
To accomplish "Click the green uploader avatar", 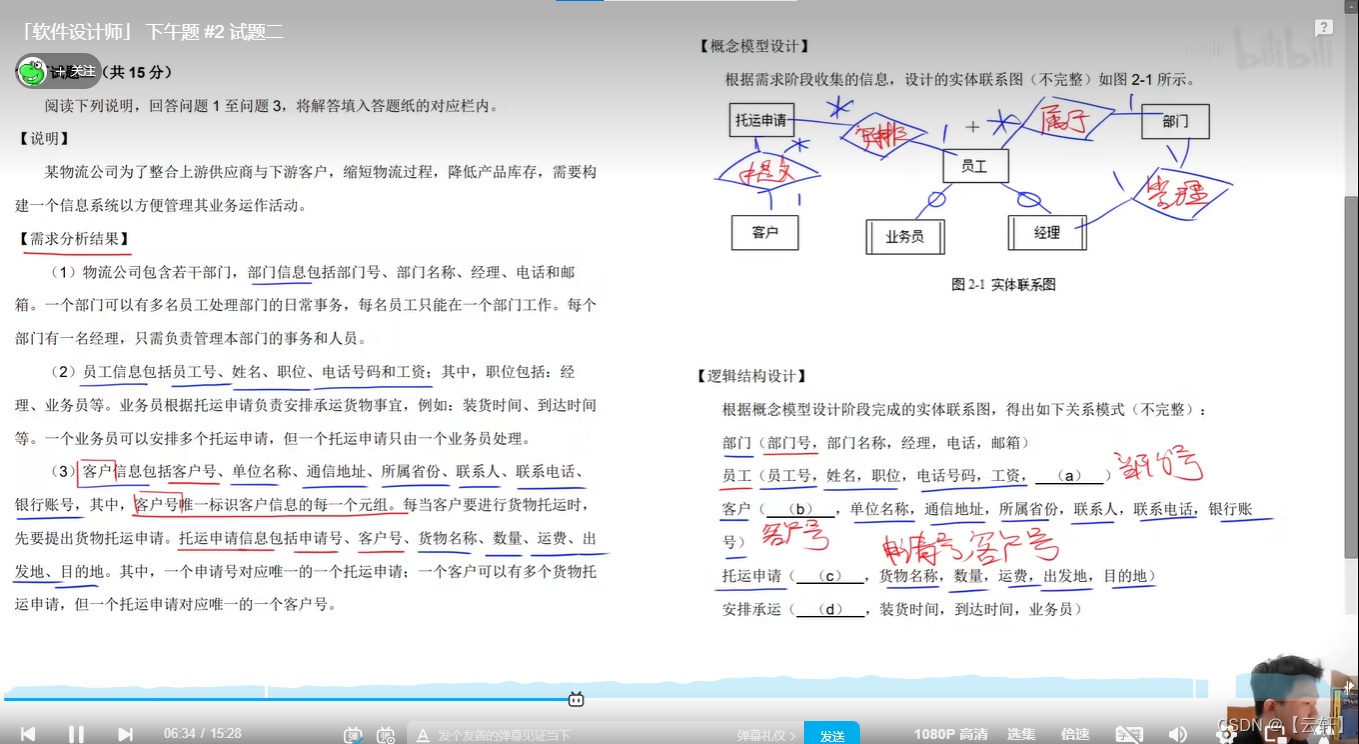I will (32, 72).
